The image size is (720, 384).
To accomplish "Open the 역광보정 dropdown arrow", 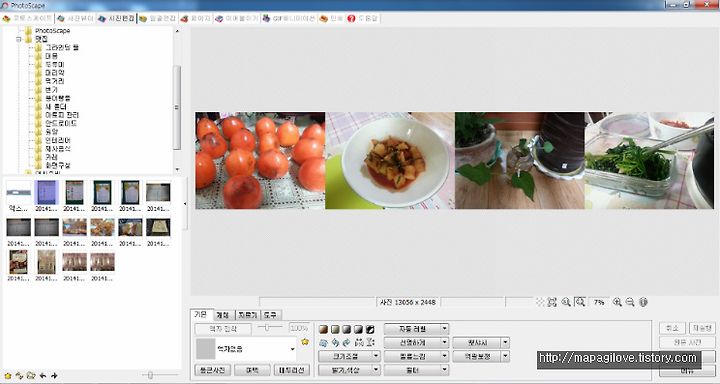I will tap(505, 356).
